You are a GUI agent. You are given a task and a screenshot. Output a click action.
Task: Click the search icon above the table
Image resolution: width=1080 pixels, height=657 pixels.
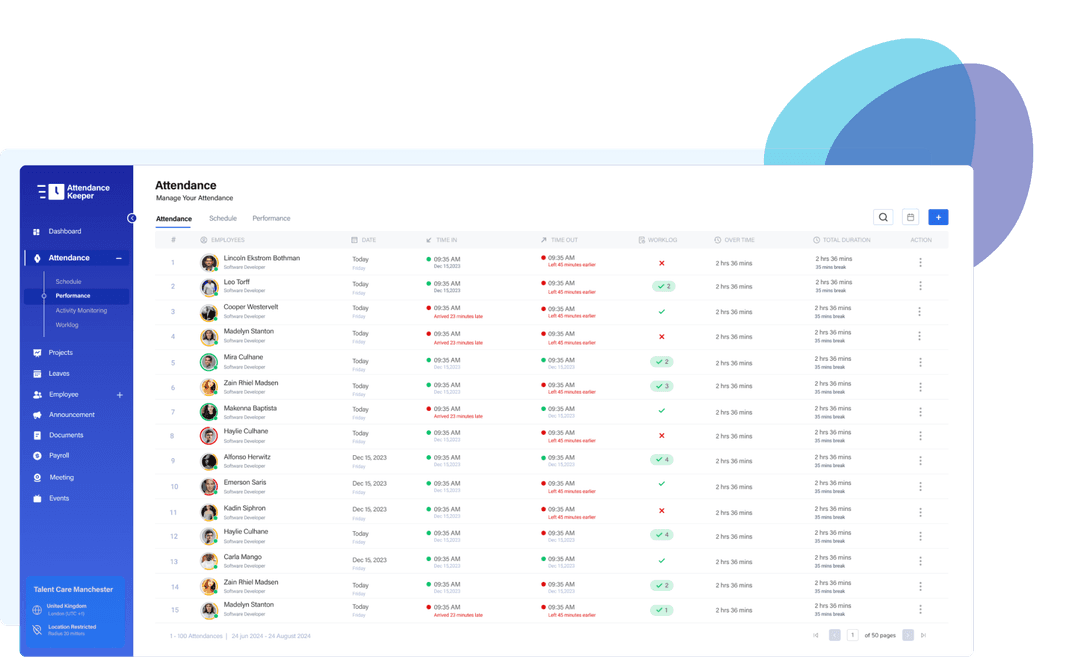click(x=883, y=217)
